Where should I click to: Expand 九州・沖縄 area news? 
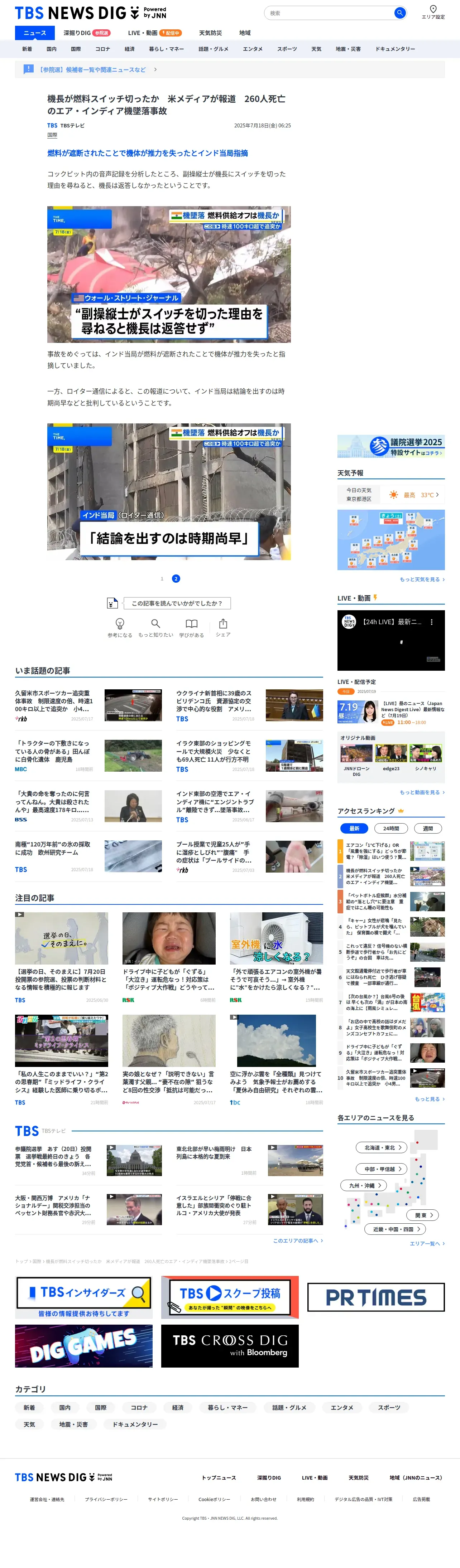pyautogui.click(x=364, y=1185)
